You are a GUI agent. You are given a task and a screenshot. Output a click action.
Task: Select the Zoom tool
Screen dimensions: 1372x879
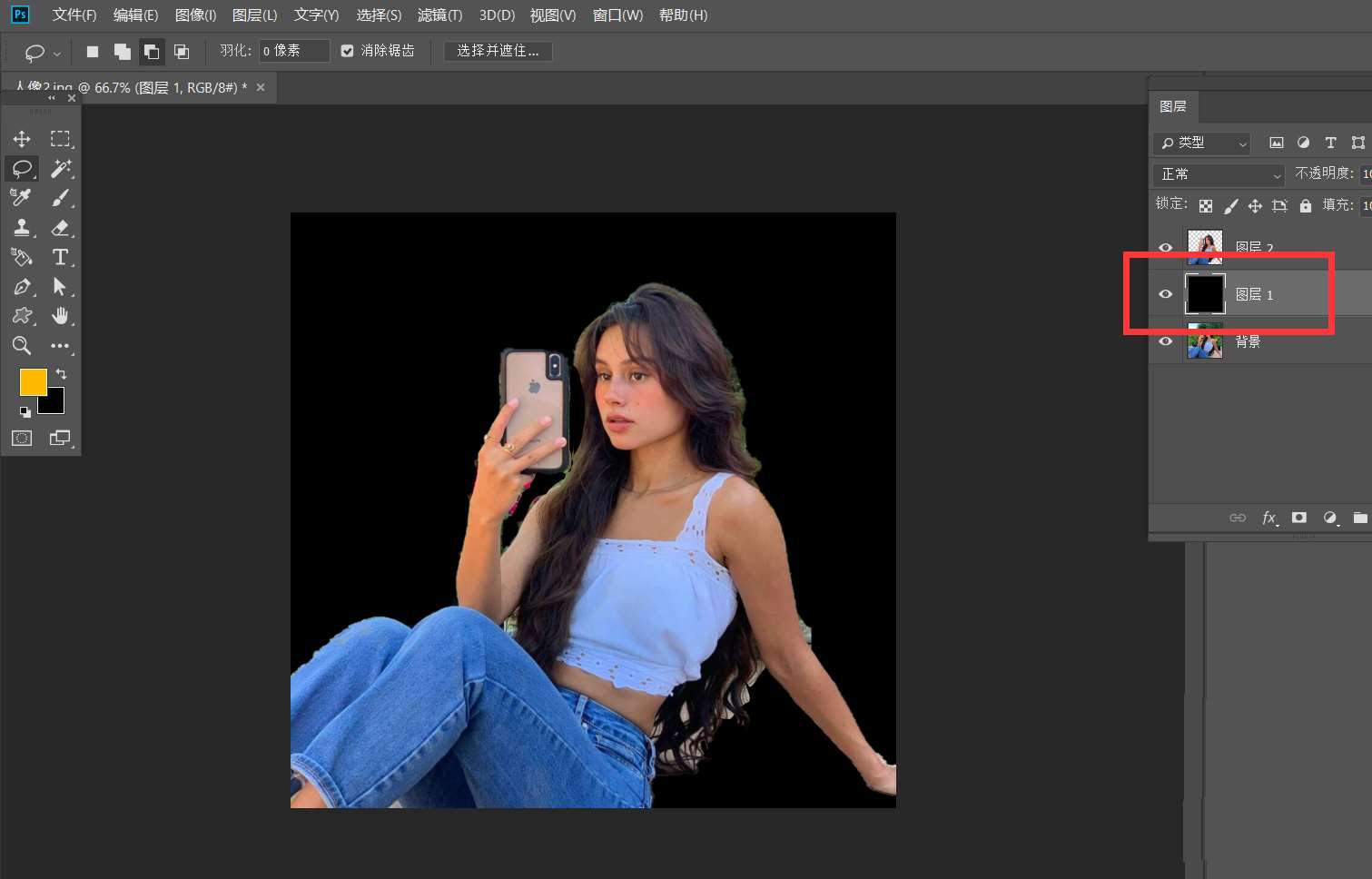(22, 346)
